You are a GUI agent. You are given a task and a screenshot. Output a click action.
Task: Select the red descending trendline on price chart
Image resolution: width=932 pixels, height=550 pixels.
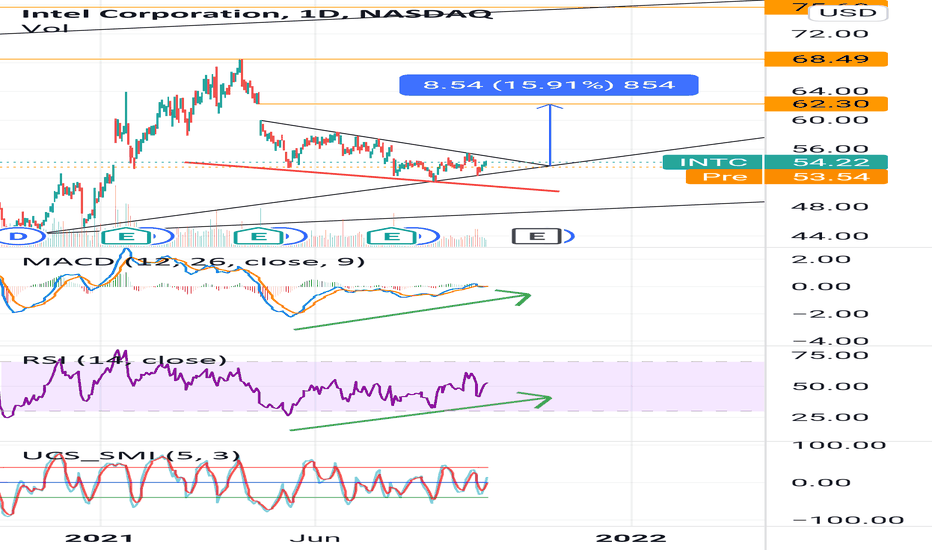[x=371, y=177]
